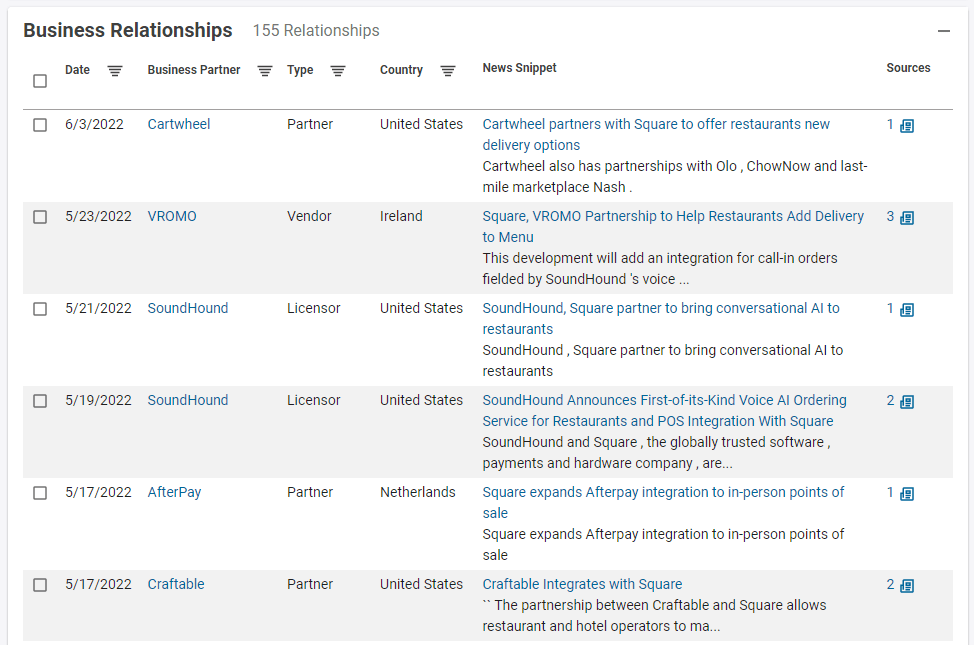The image size is (974, 645).
Task: Open the Business Partner filter icon
Action: click(x=265, y=71)
